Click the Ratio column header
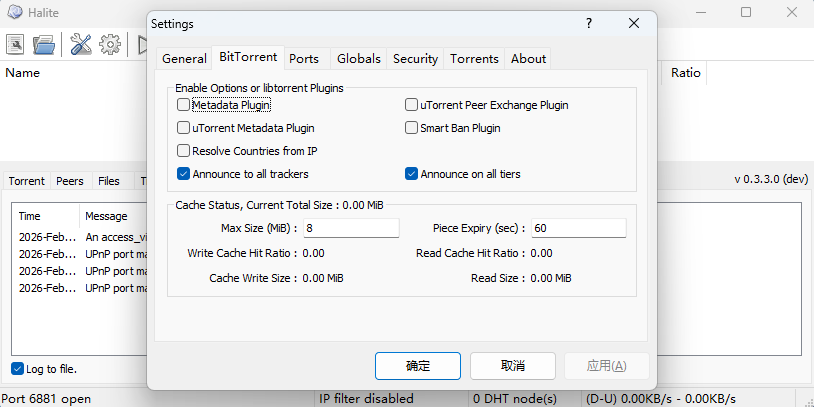 tap(686, 73)
